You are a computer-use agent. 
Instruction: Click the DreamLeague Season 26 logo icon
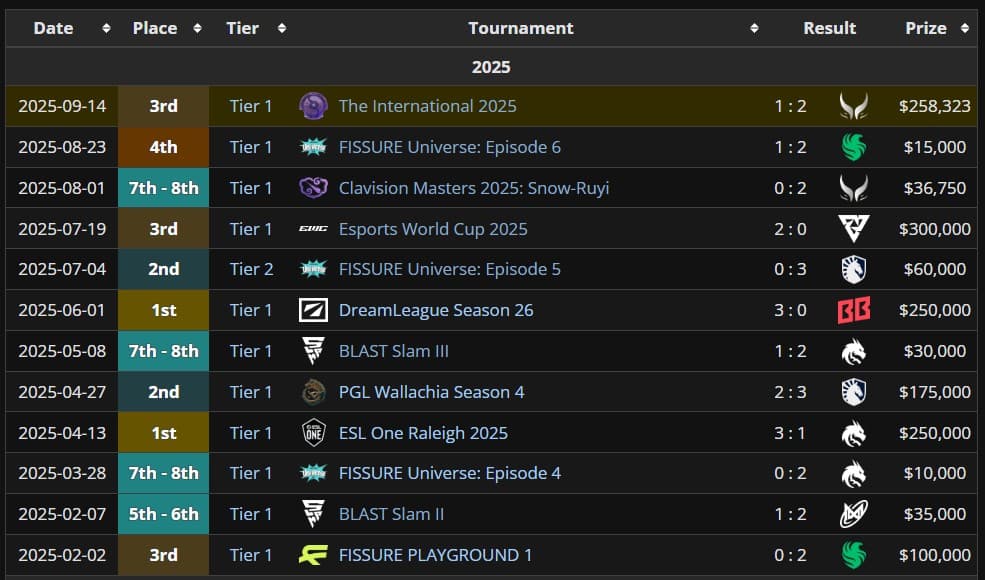(x=313, y=310)
